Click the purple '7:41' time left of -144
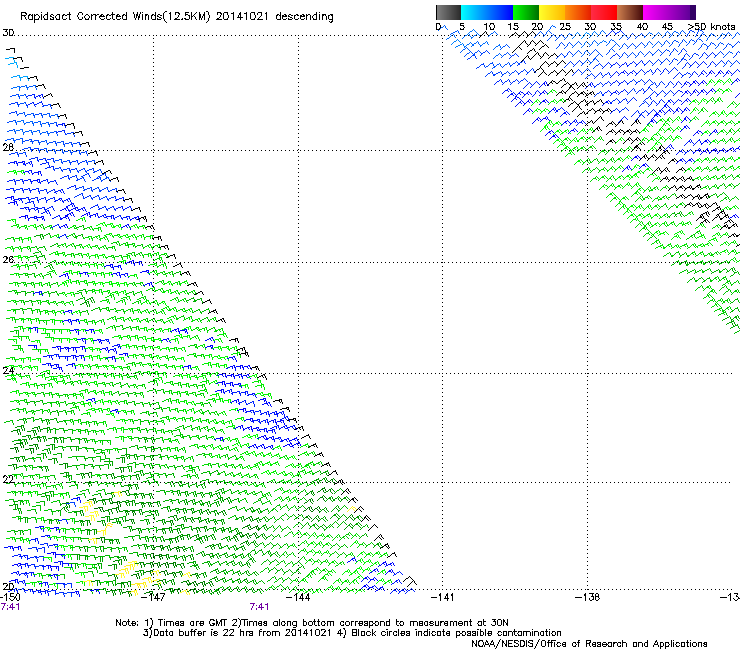Screen dimensions: 740x650 click(x=259, y=607)
